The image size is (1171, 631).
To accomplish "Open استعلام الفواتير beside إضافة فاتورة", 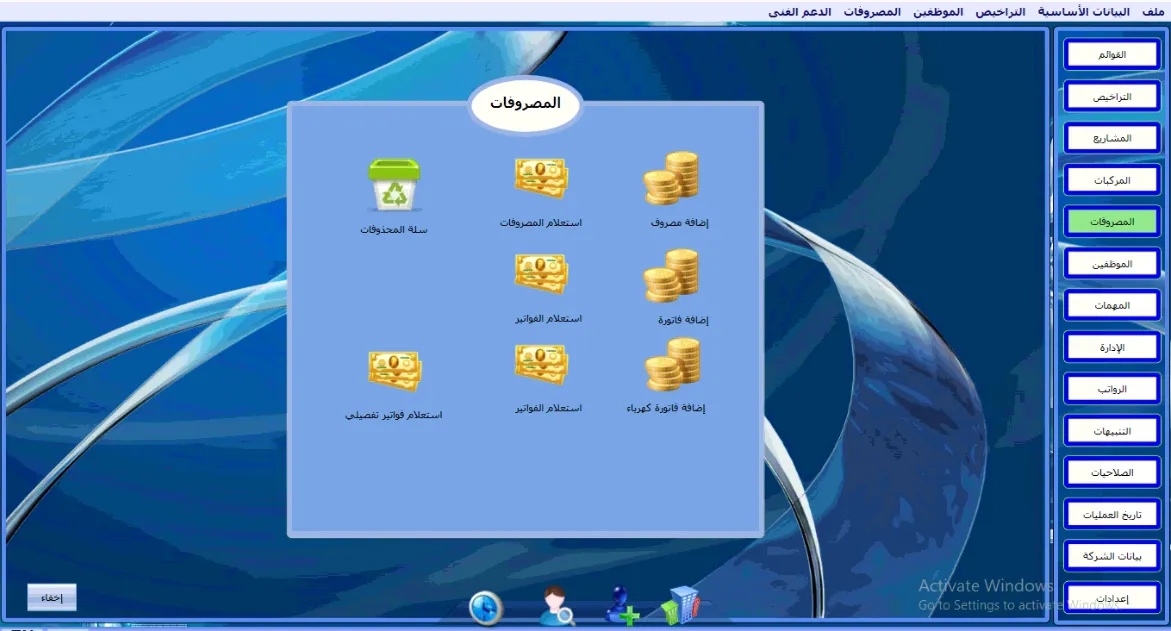I will click(x=541, y=274).
